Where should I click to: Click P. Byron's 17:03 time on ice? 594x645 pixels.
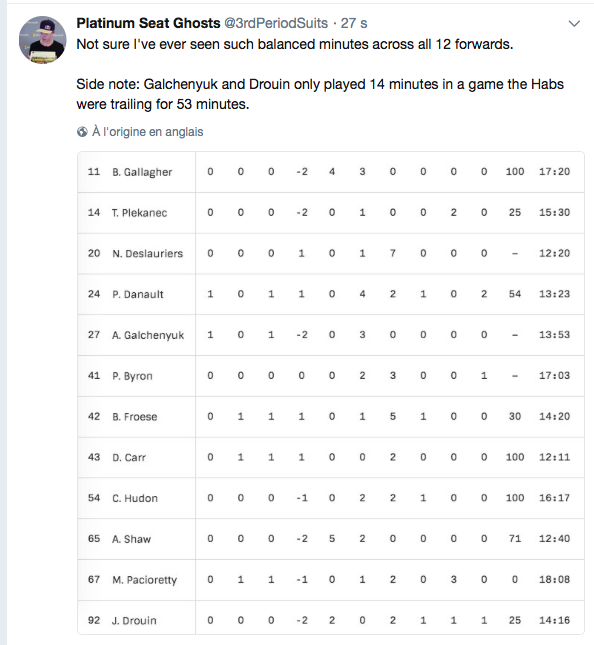click(554, 376)
